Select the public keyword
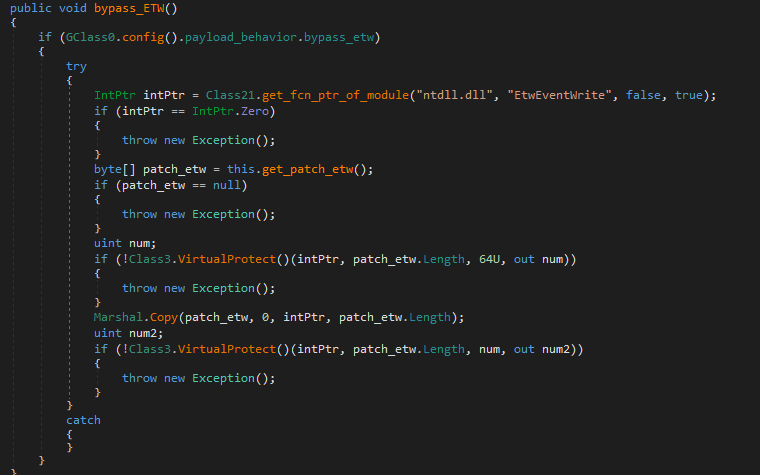 31,8
